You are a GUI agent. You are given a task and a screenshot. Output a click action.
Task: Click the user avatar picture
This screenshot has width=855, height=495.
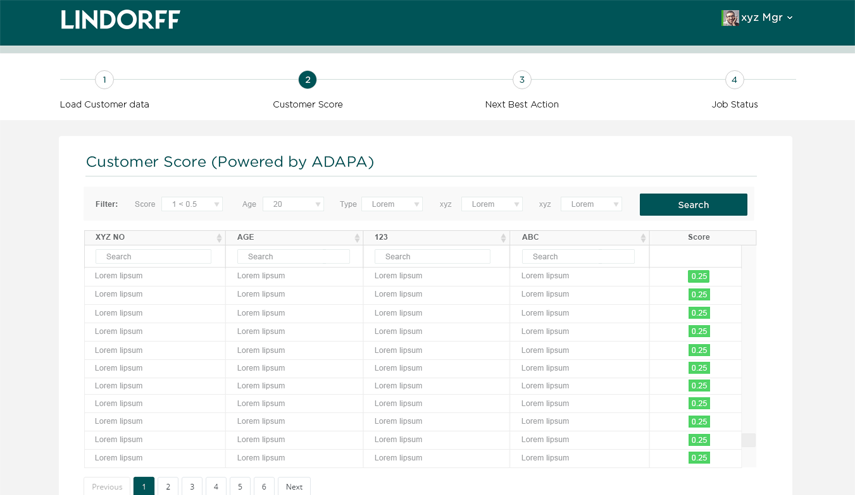coord(730,18)
